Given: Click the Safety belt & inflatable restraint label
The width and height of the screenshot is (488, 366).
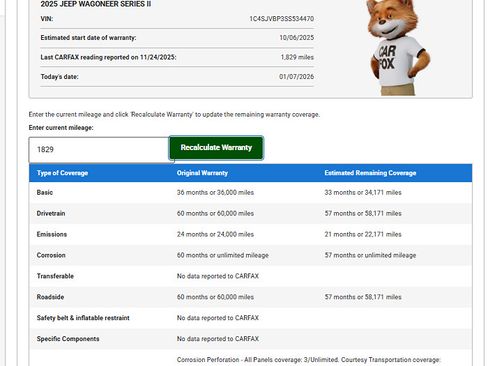Looking at the screenshot, I should click(x=83, y=318).
